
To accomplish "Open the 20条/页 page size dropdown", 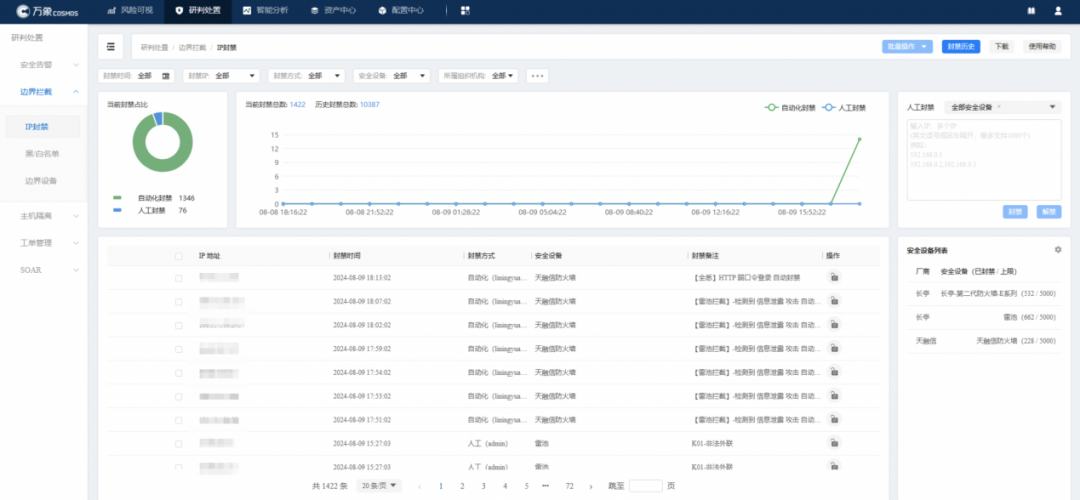I will (x=379, y=486).
